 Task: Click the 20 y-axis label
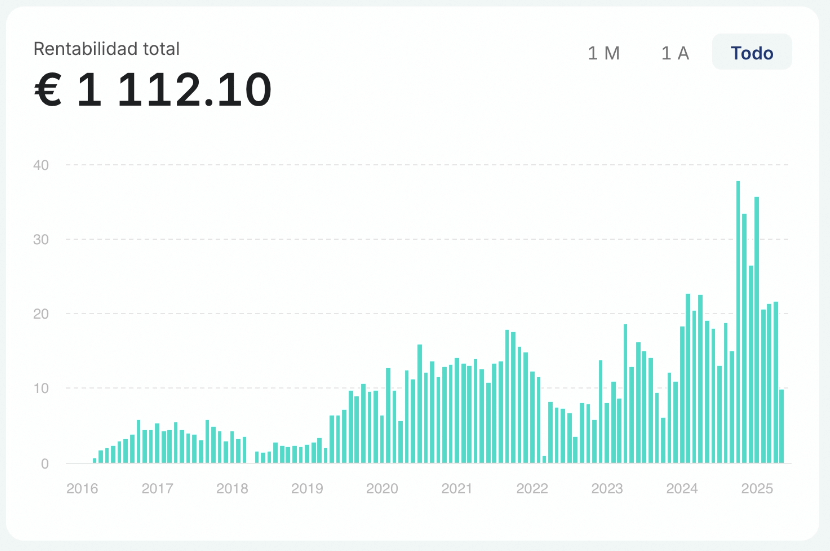click(43, 314)
